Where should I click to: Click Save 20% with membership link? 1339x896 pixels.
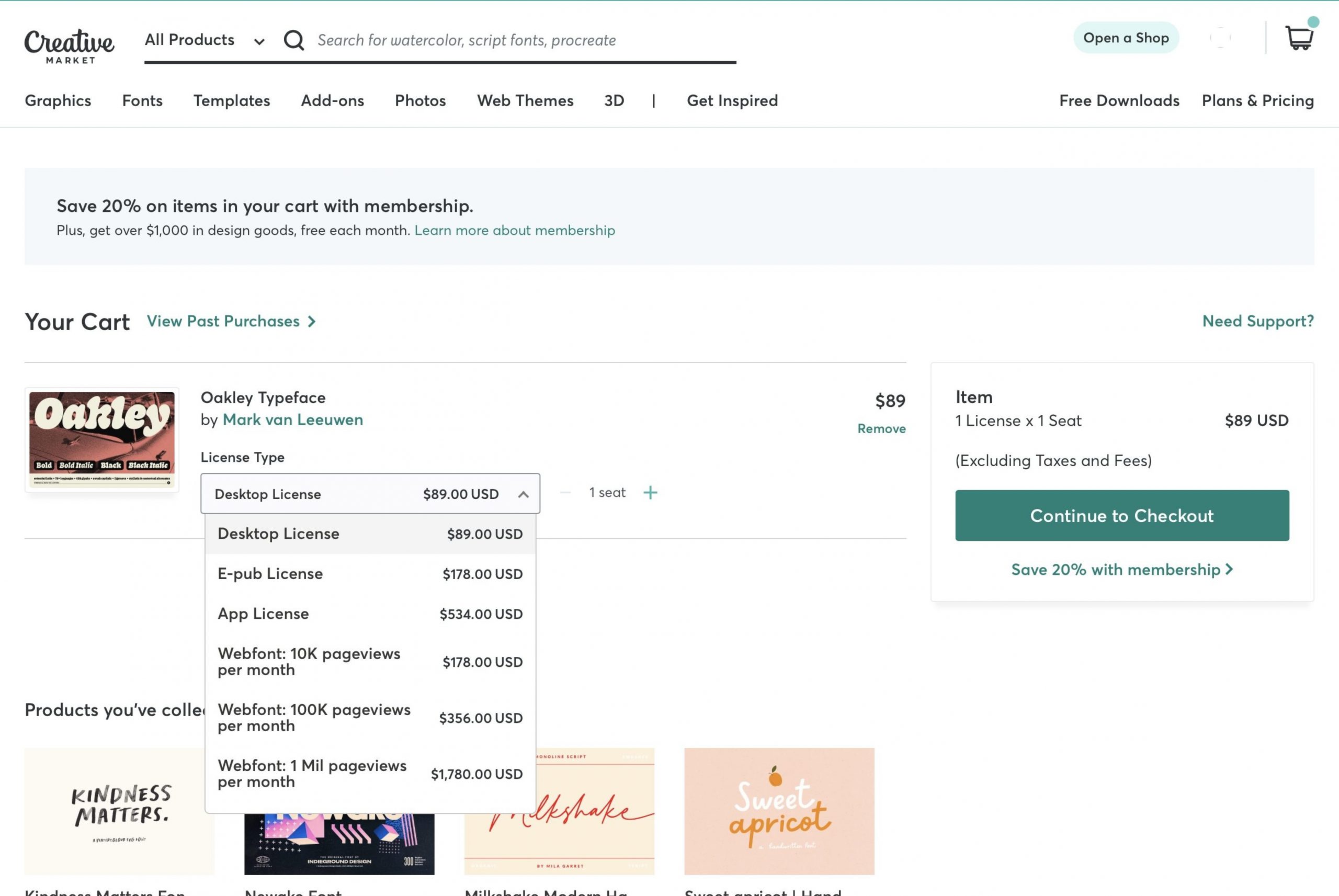click(x=1122, y=570)
